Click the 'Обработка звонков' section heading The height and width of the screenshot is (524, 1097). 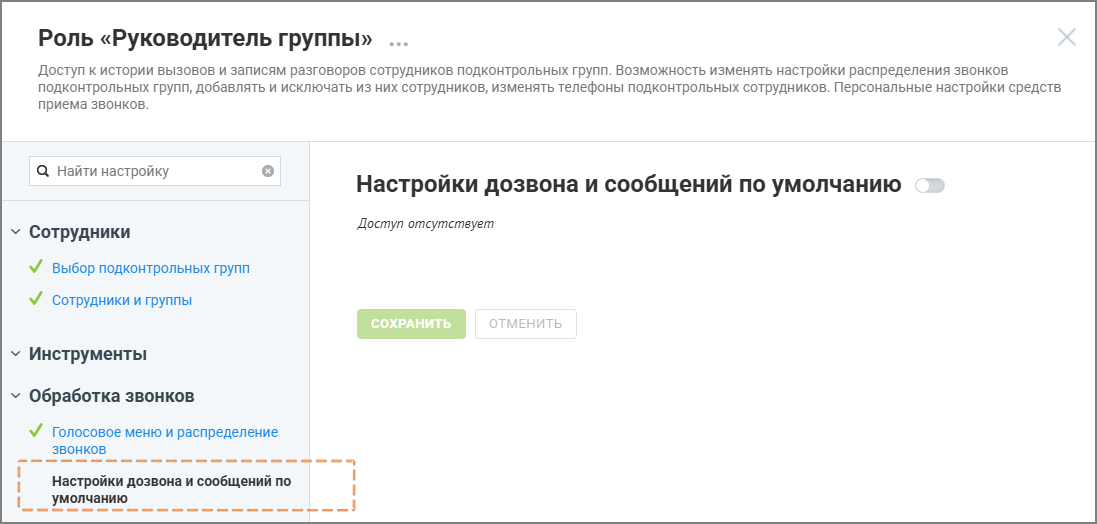click(112, 396)
